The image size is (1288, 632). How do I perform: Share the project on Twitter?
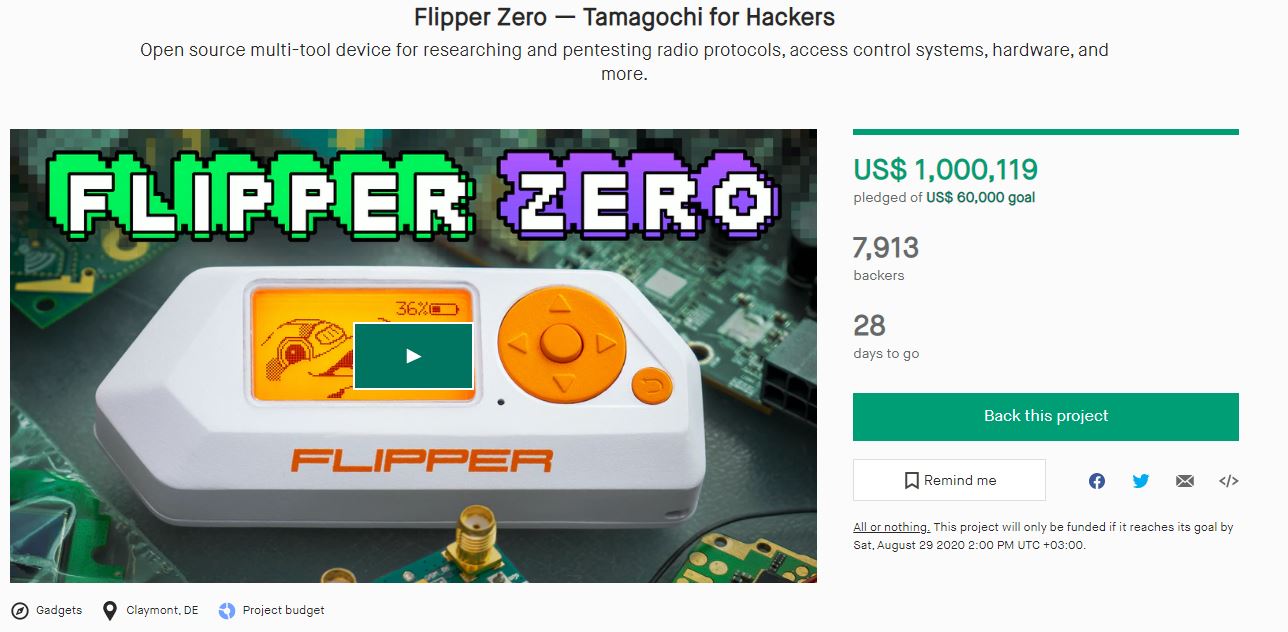tap(1141, 481)
